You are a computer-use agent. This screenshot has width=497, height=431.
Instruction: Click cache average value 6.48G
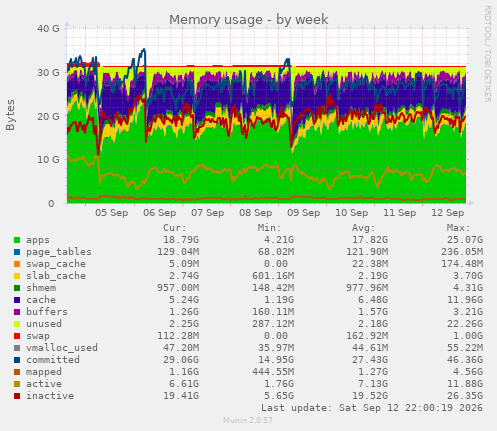click(x=373, y=300)
